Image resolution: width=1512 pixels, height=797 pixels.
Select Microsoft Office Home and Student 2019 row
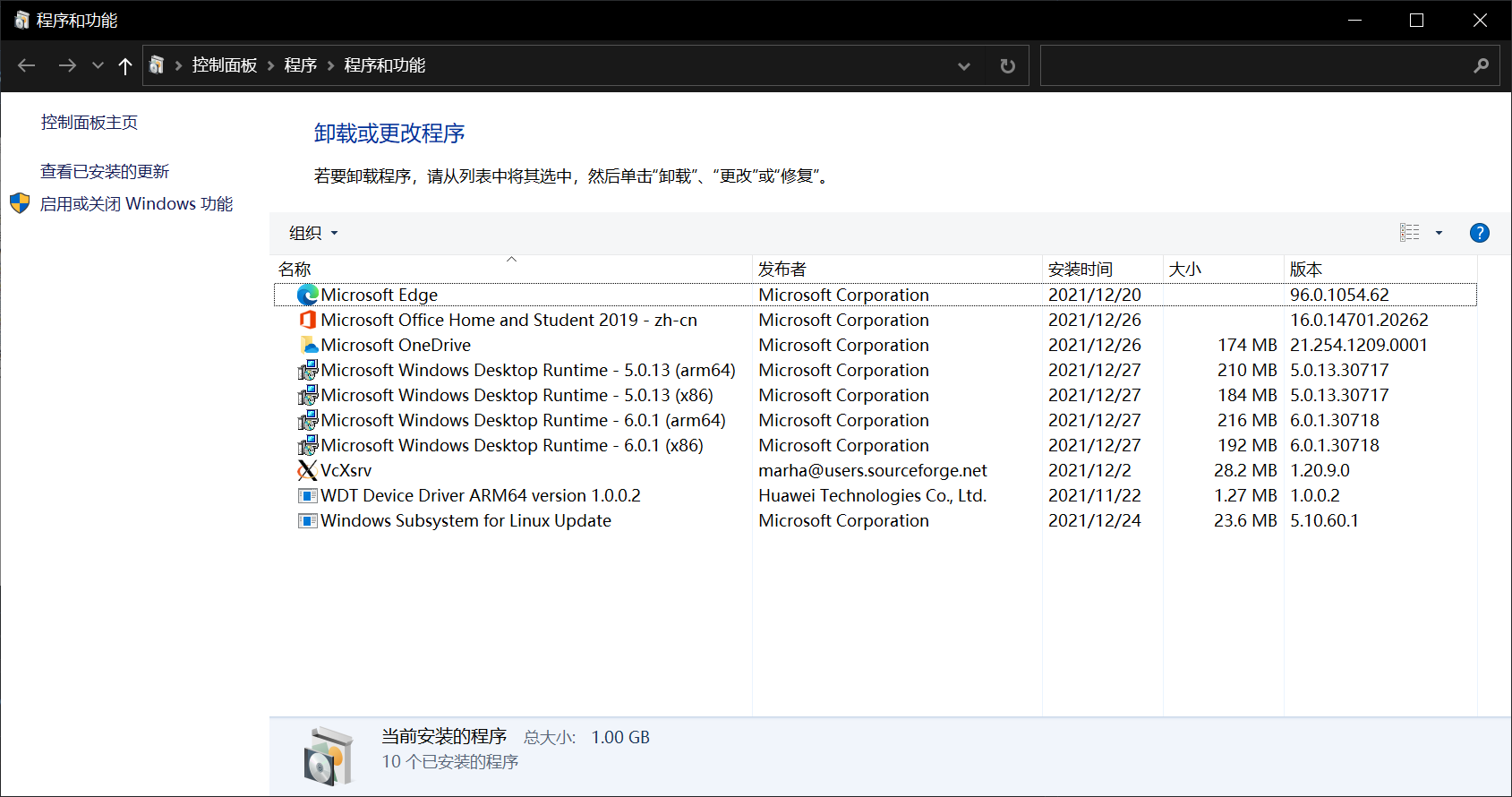pos(509,320)
